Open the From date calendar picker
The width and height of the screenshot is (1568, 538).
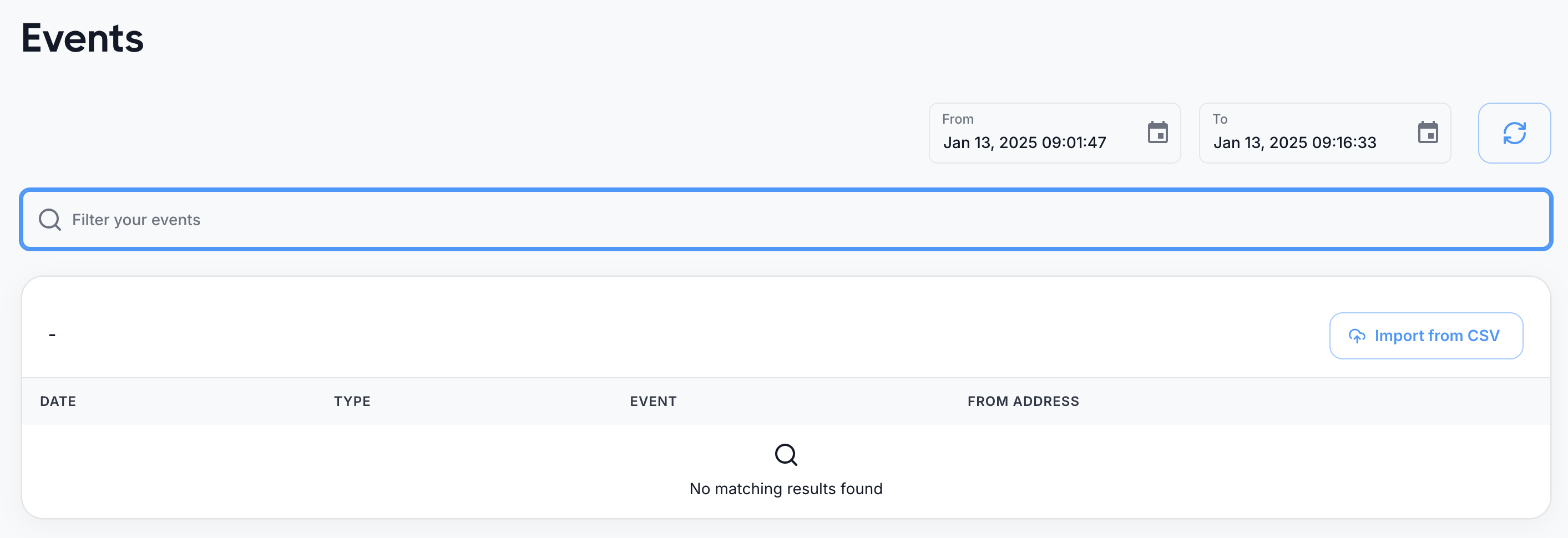1157,133
